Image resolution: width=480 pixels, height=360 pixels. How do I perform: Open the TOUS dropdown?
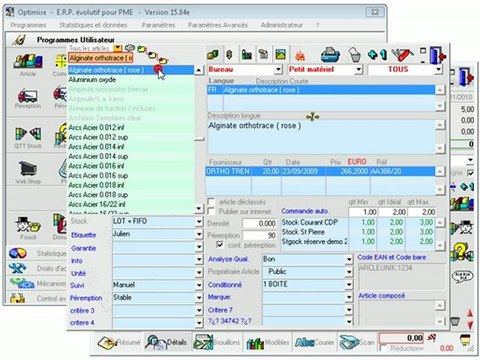439,70
